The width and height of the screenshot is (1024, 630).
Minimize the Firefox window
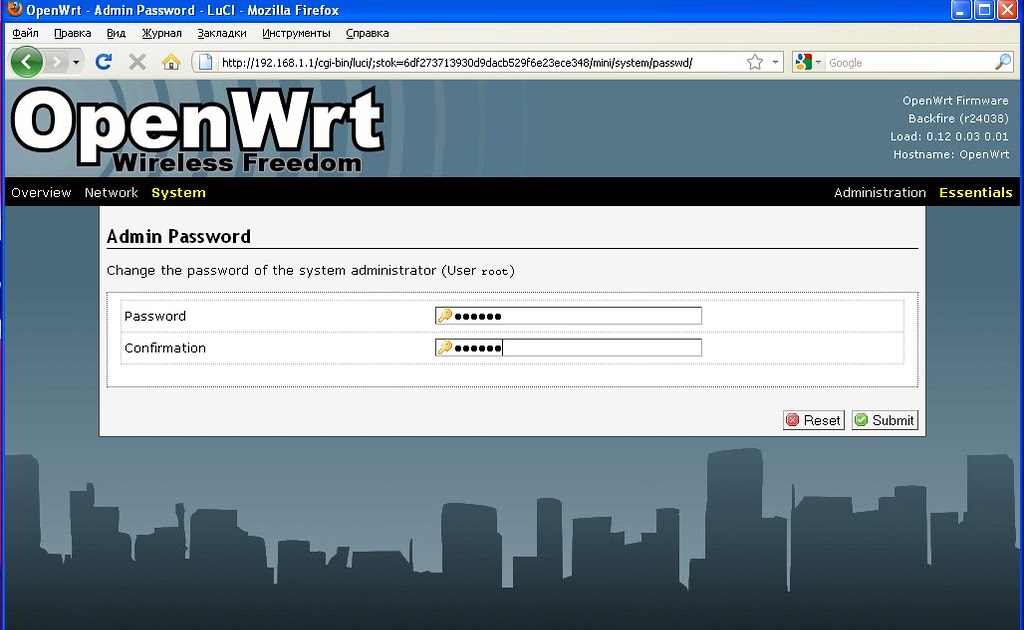tap(961, 10)
